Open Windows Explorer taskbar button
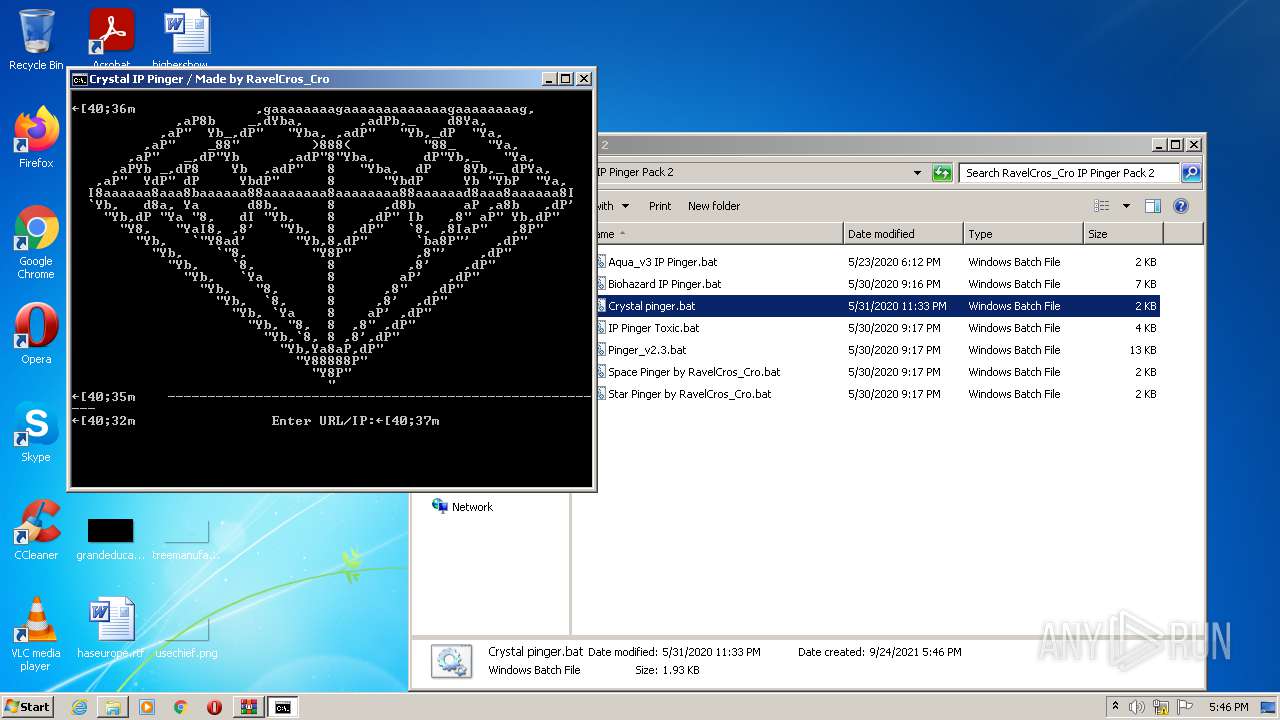 [x=113, y=707]
